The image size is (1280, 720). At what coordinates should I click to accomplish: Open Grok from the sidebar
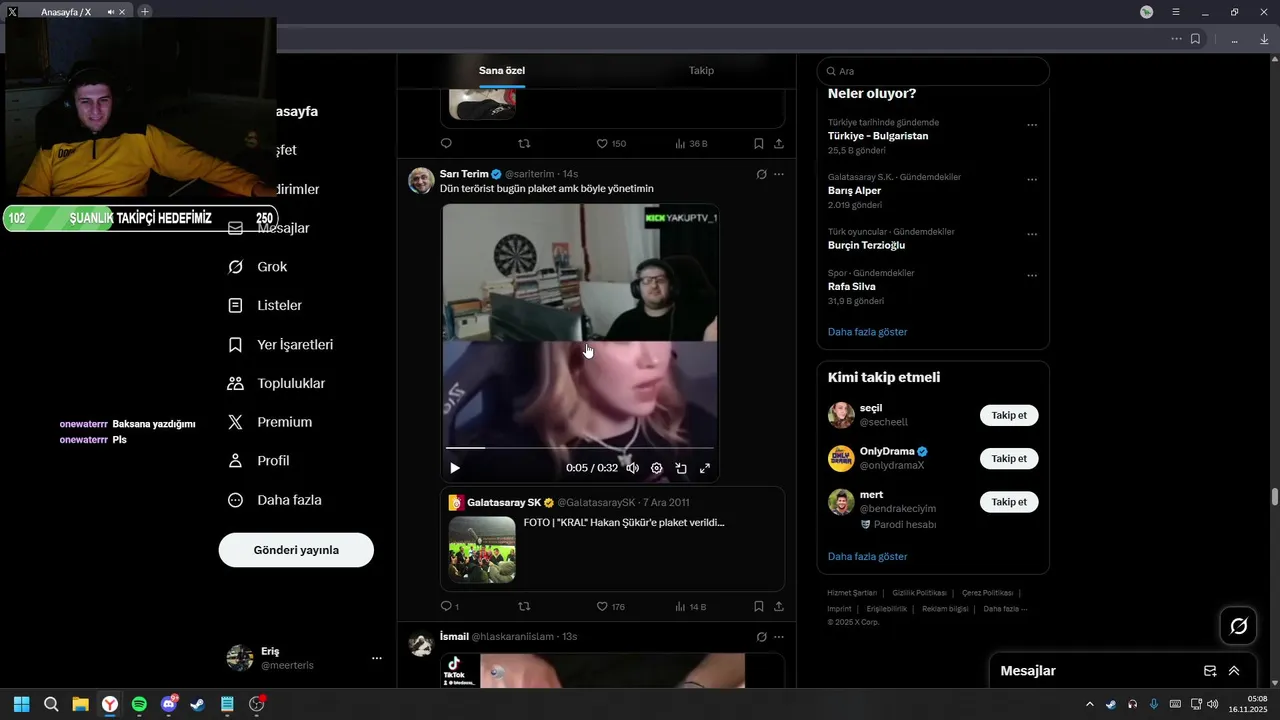pyautogui.click(x=258, y=267)
